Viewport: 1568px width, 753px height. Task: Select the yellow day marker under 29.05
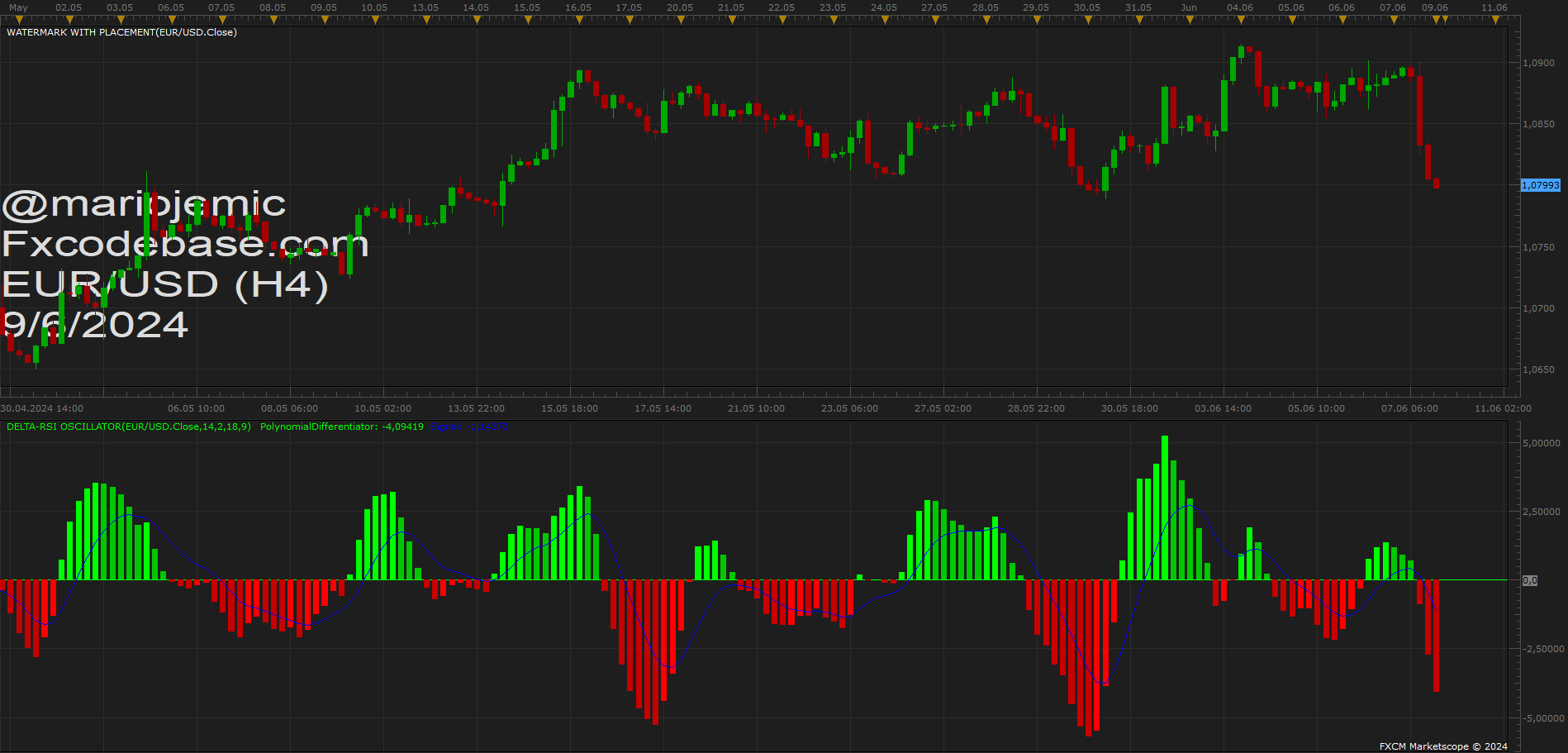1037,20
